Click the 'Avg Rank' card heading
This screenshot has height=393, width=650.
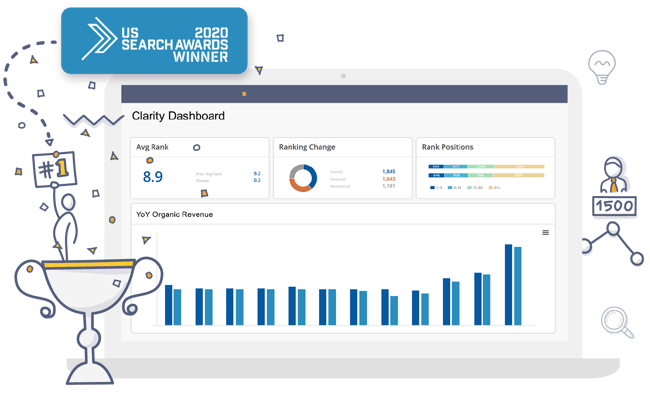point(152,147)
